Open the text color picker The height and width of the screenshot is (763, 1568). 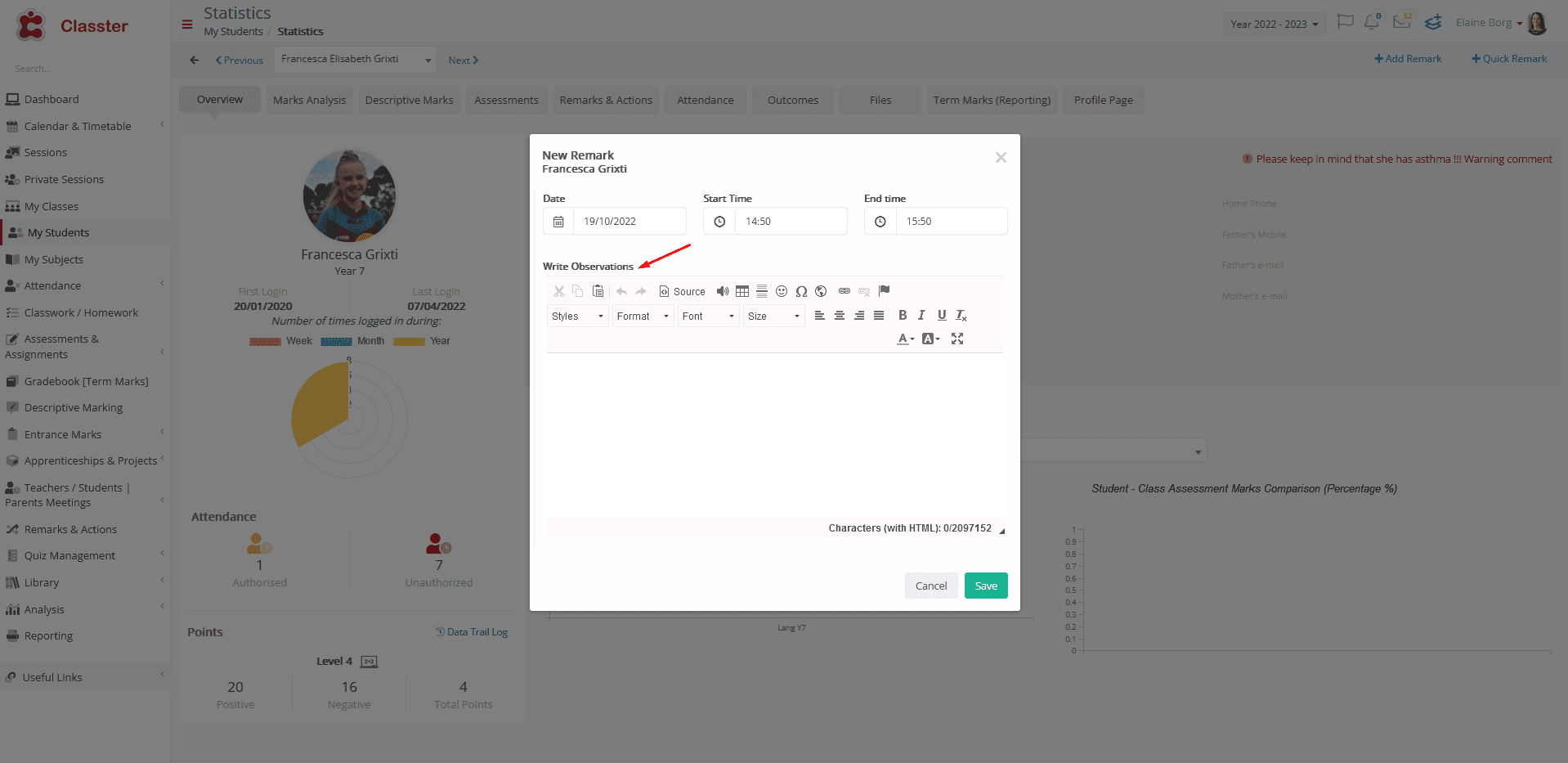coord(906,339)
